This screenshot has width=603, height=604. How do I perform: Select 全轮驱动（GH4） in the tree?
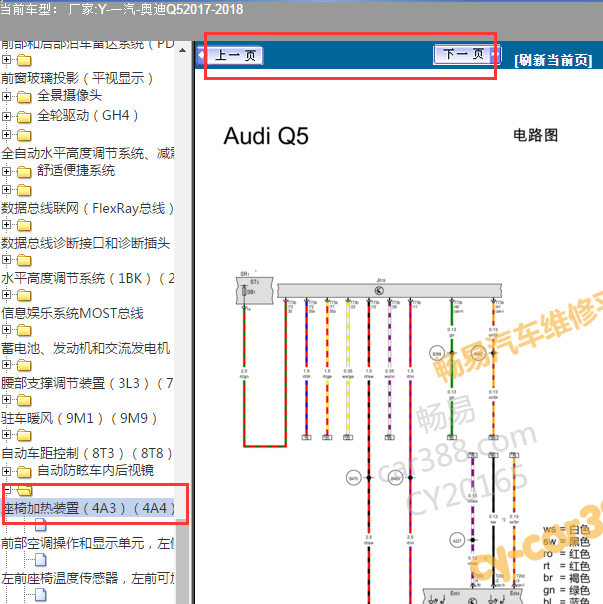pos(87,115)
